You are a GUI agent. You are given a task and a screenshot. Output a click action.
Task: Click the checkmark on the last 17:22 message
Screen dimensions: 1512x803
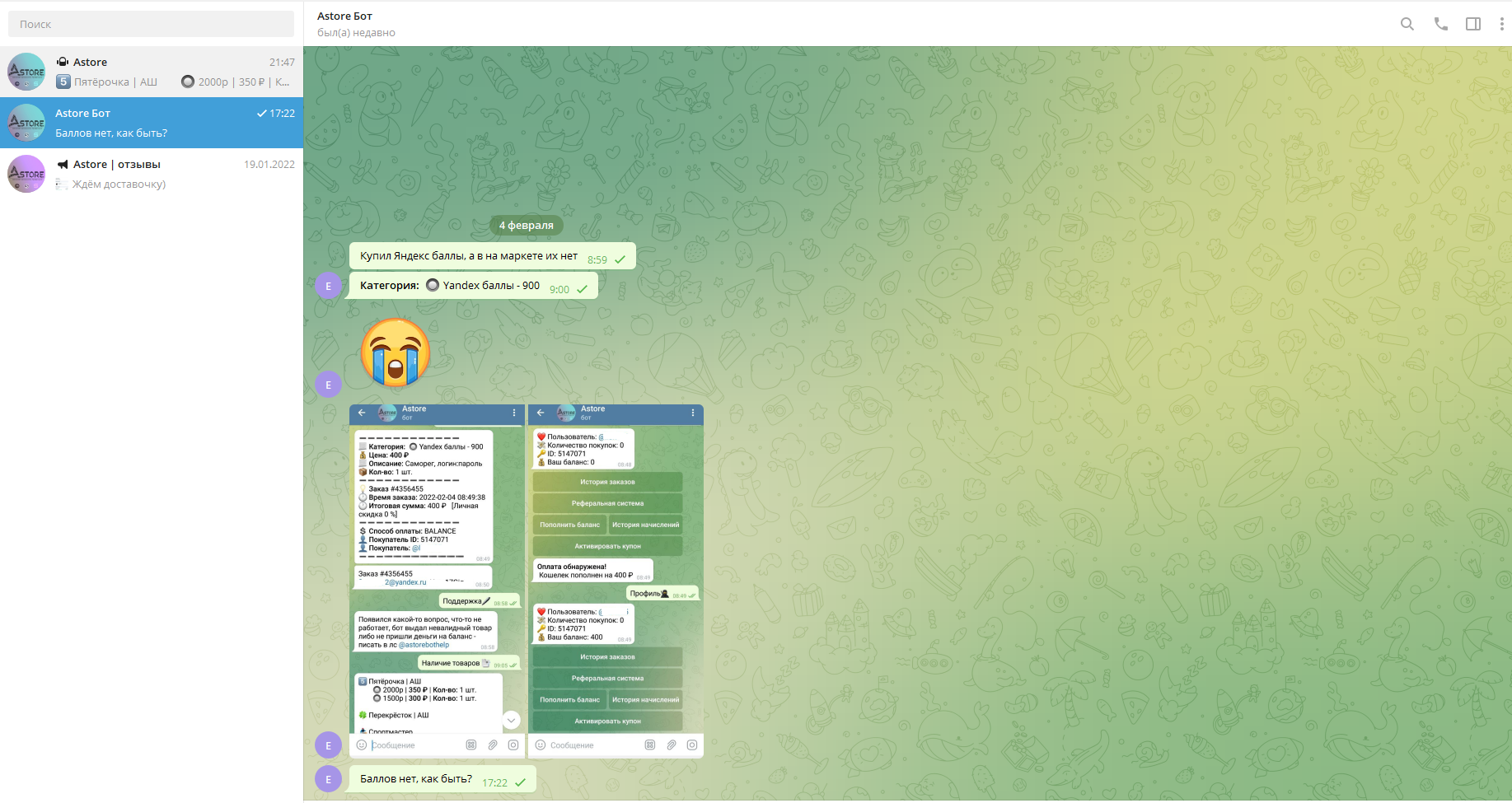pos(520,783)
